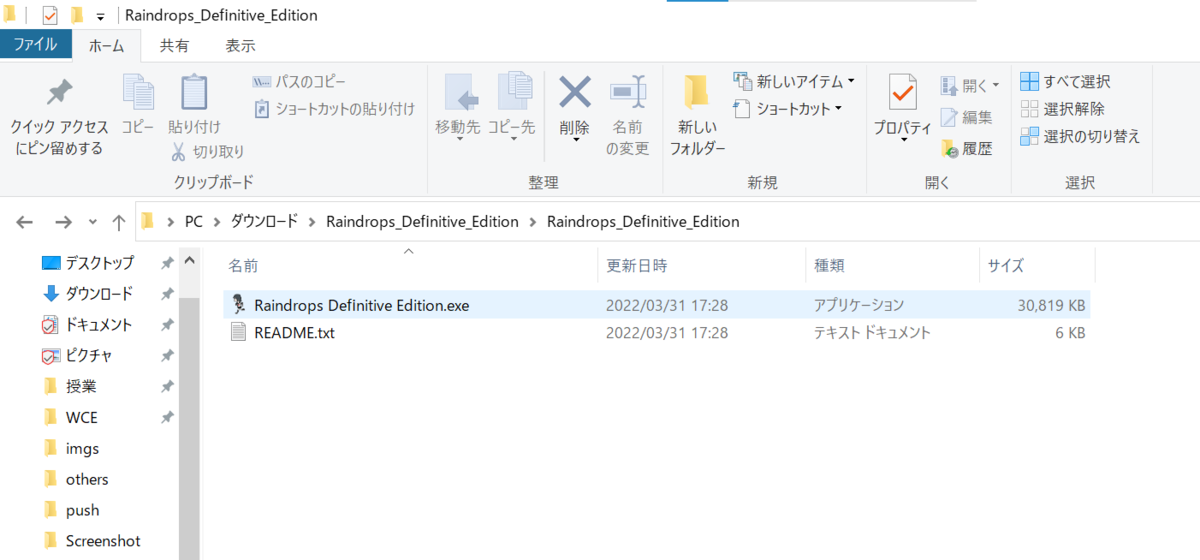Click the 履歴 history command
Viewport: 1200px width, 560px height.
coord(966,149)
